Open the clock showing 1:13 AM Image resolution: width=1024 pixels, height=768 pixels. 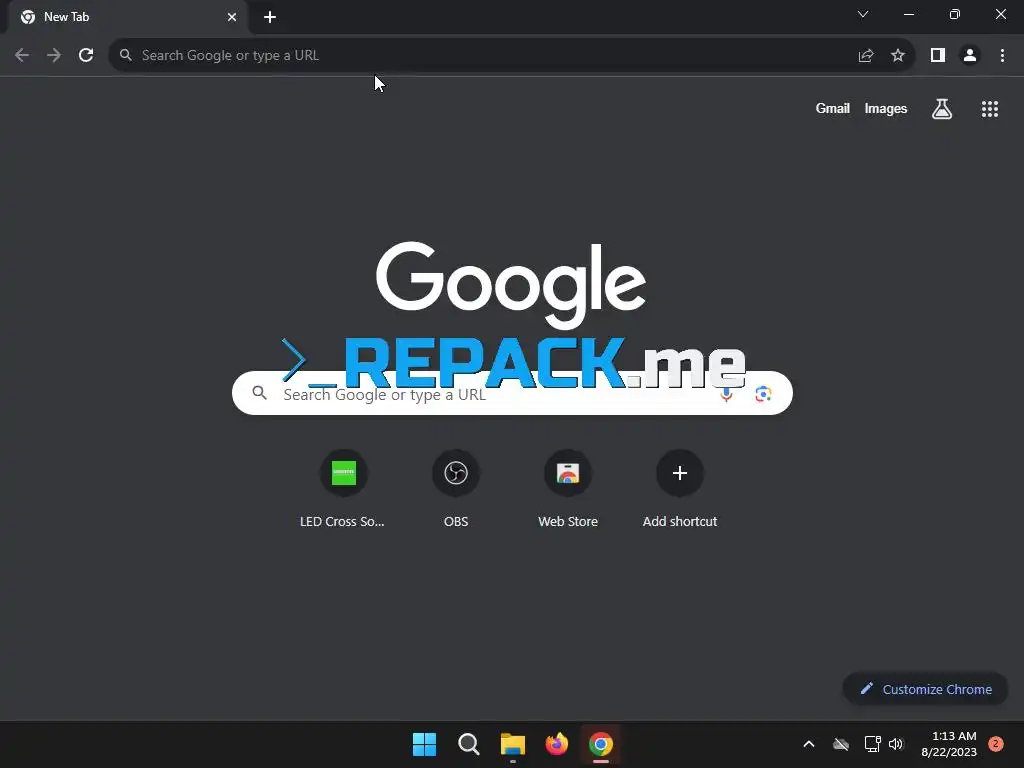[949, 744]
